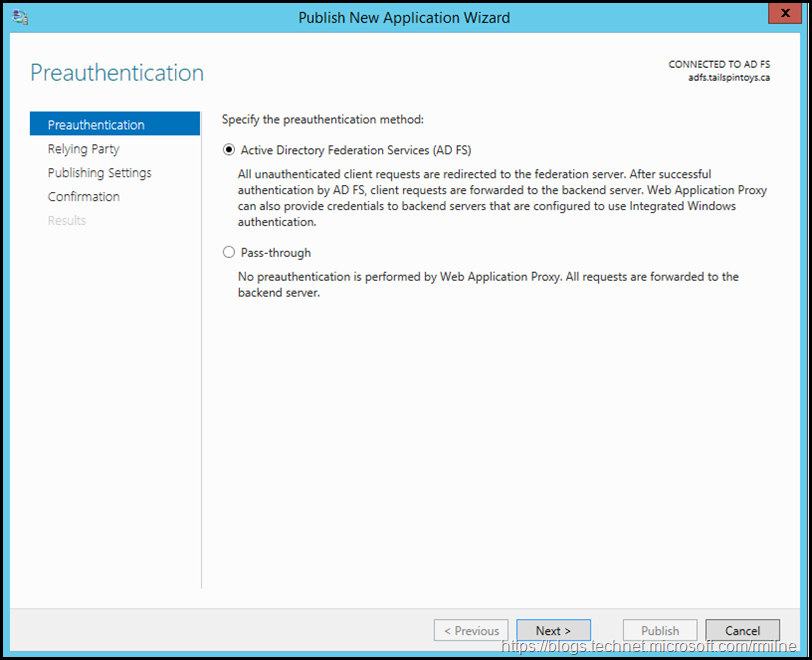Click the wizard icon in the title bar
This screenshot has width=812, height=660.
click(20, 17)
